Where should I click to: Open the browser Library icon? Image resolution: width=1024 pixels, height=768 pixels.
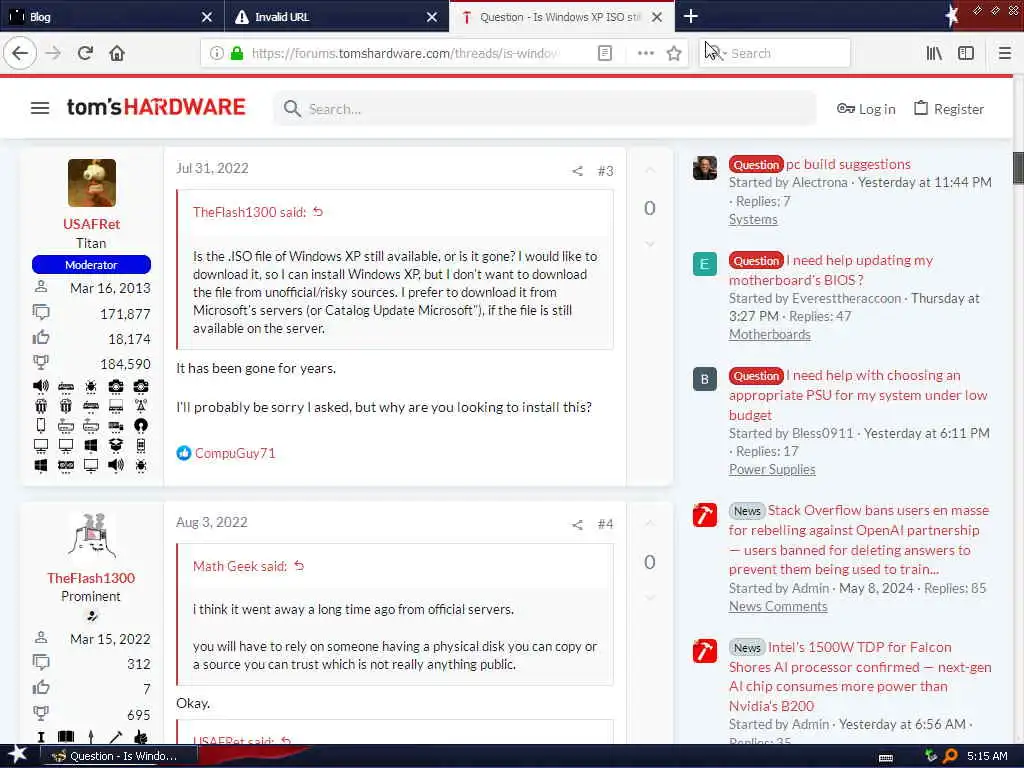click(x=934, y=53)
